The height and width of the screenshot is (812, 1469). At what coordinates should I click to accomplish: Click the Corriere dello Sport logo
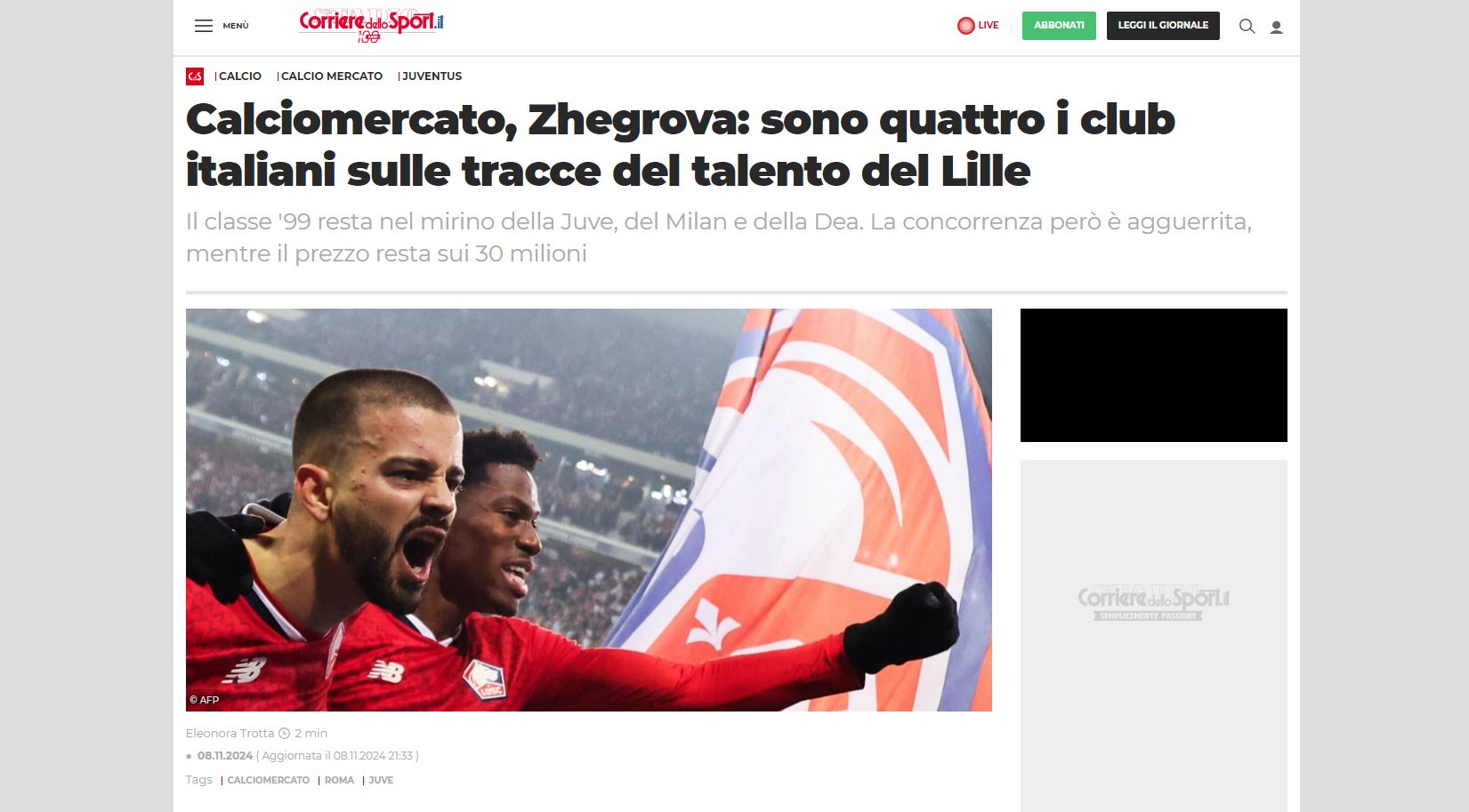click(371, 25)
